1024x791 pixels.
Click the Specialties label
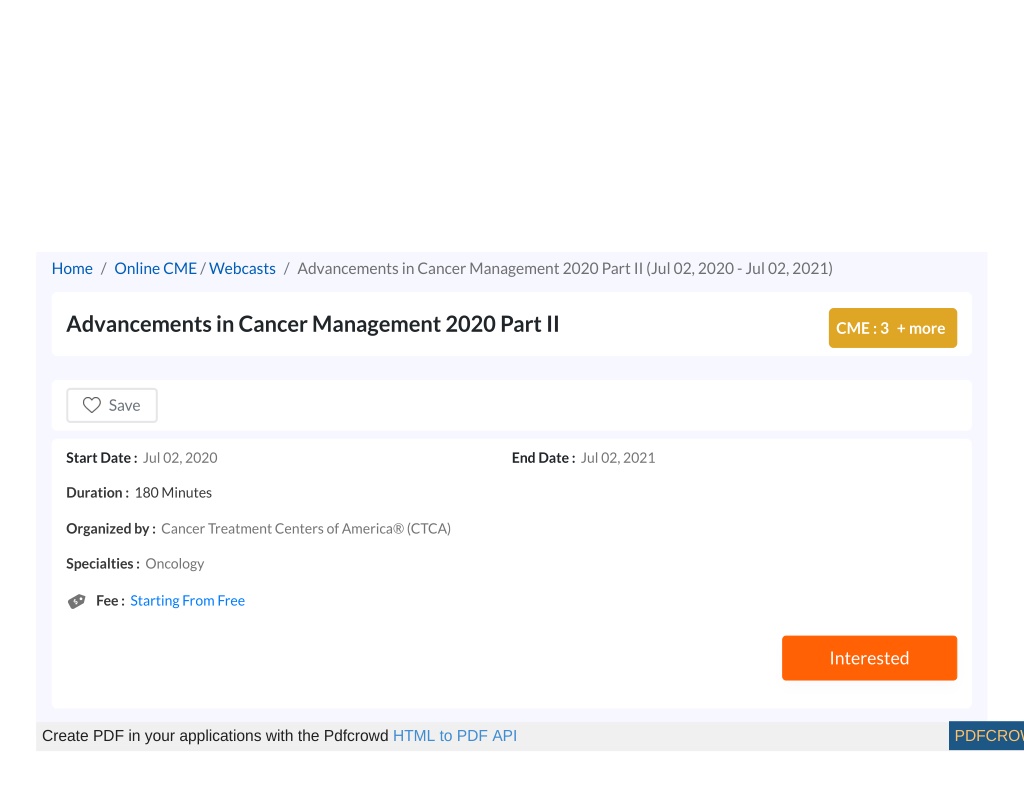103,564
